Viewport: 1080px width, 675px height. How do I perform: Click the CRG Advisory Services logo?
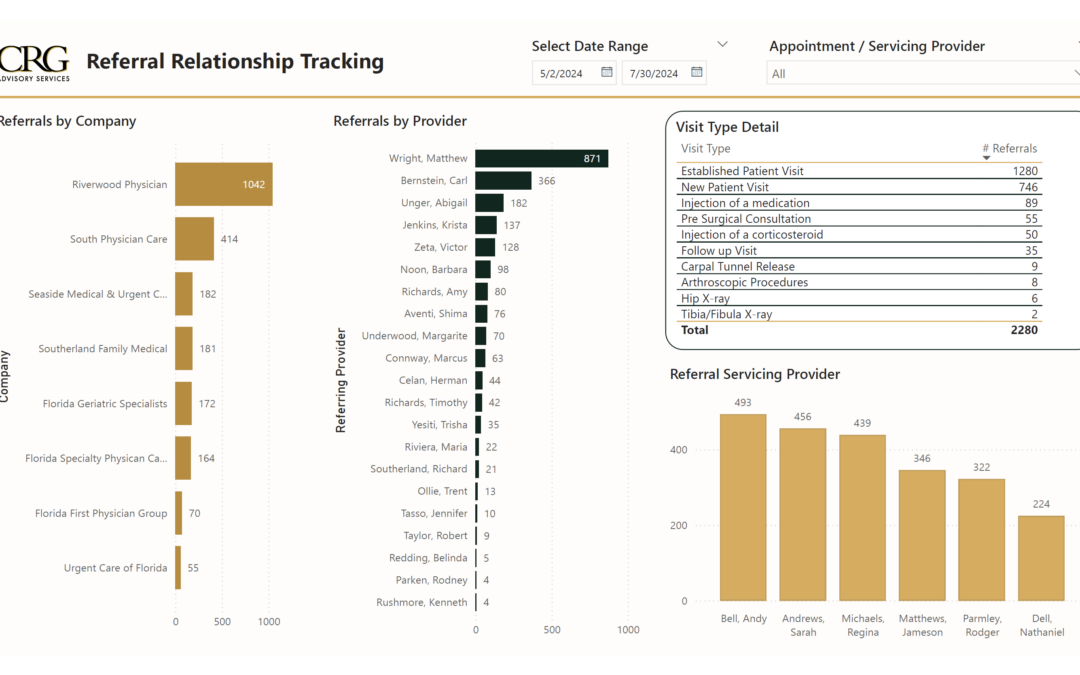point(34,63)
